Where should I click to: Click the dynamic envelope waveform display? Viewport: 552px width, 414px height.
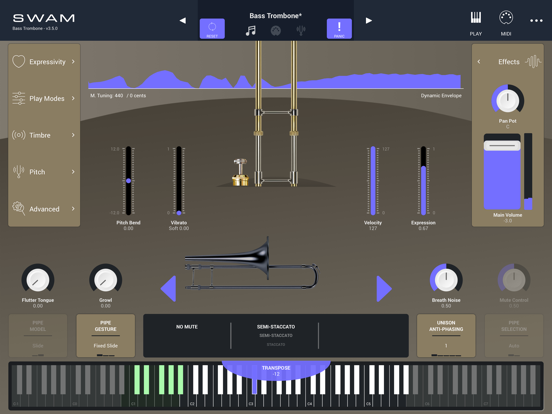(x=276, y=80)
